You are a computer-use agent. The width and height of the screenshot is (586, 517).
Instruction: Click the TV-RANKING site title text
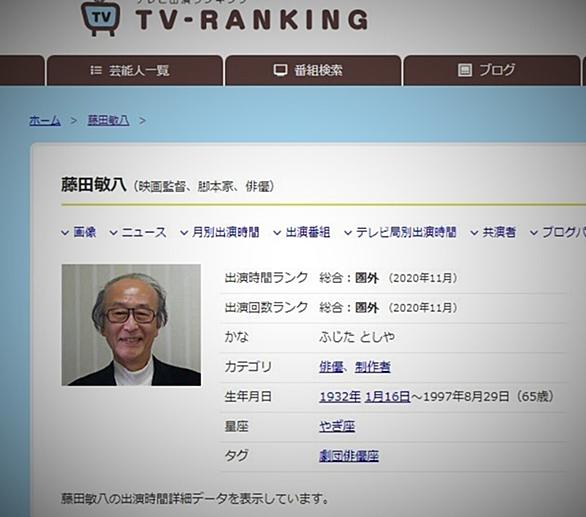click(x=252, y=20)
